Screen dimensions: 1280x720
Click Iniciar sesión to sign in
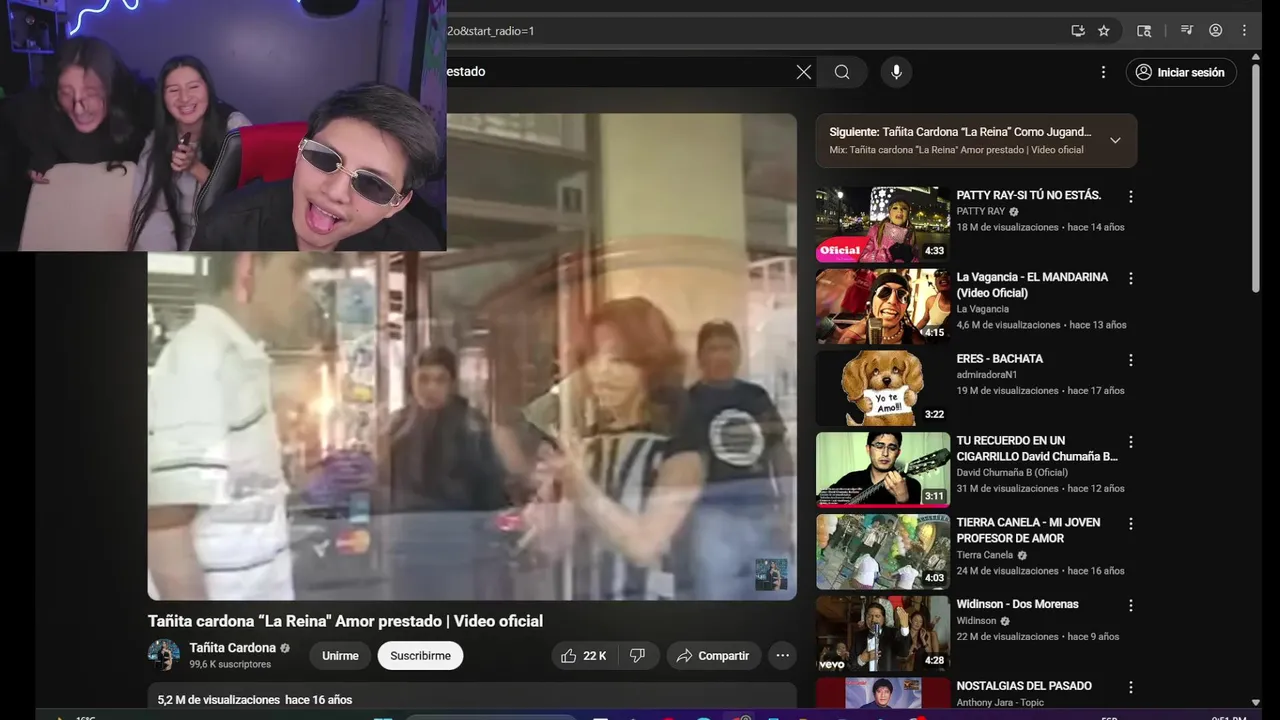pyautogui.click(x=1181, y=72)
